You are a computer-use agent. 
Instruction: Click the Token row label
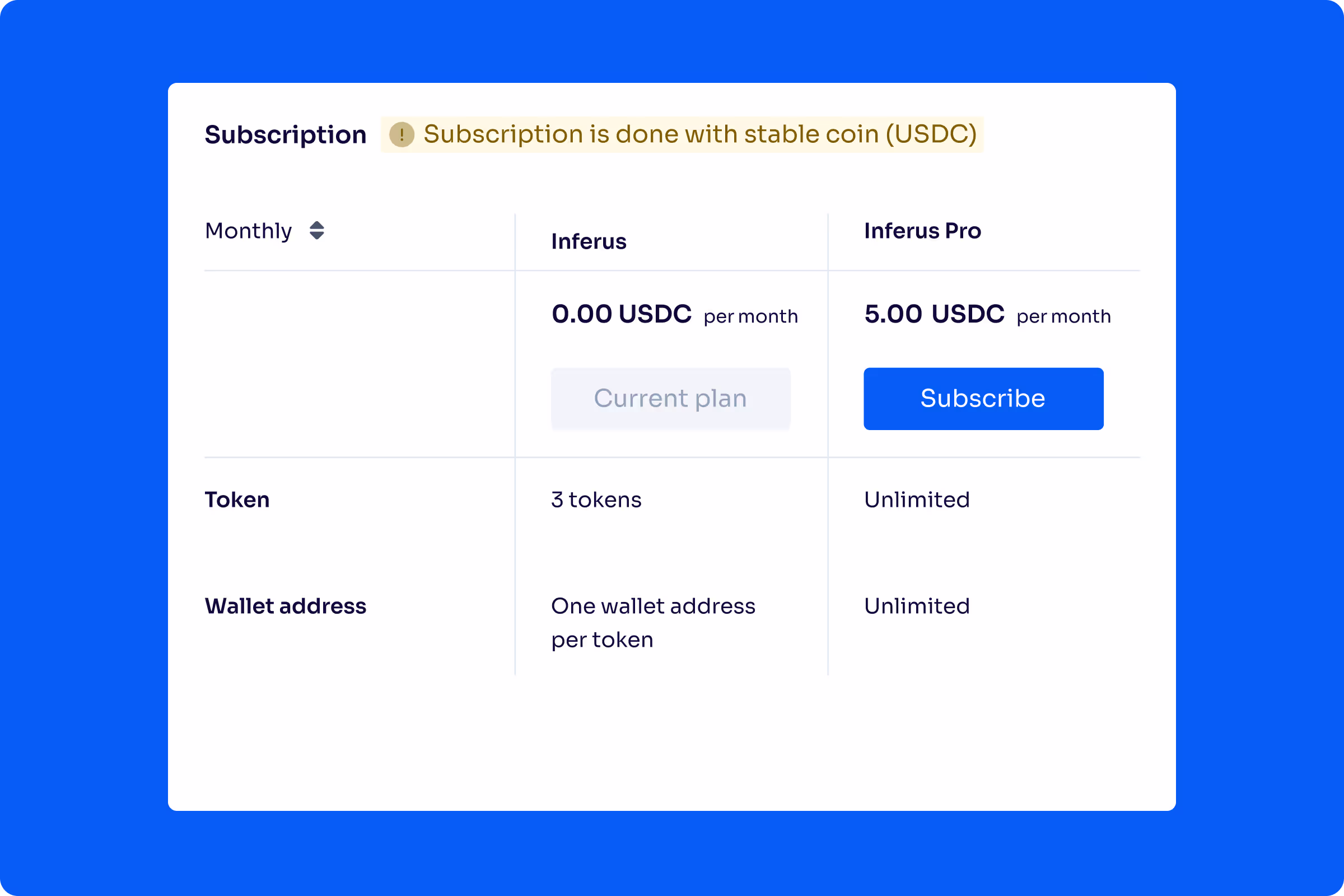(x=237, y=500)
